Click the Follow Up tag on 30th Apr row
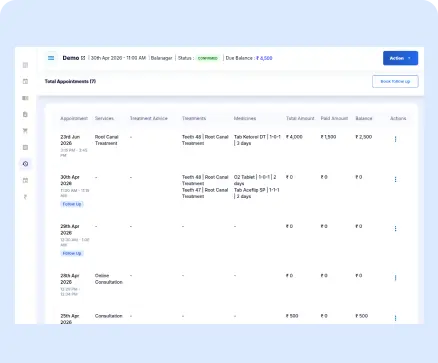438x363 pixels. [x=72, y=204]
